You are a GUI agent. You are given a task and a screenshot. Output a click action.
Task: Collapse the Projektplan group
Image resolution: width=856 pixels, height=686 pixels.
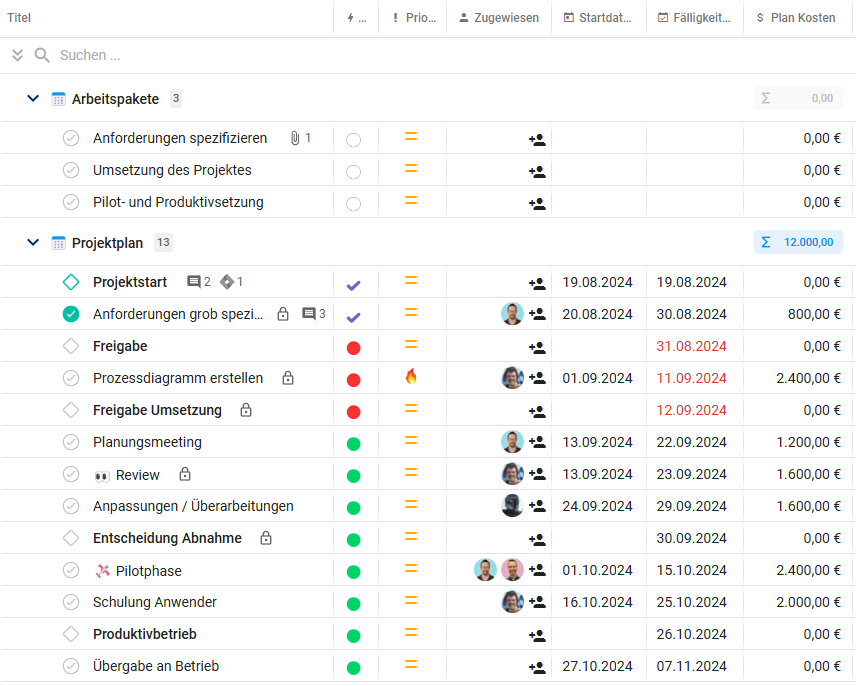[x=33, y=243]
